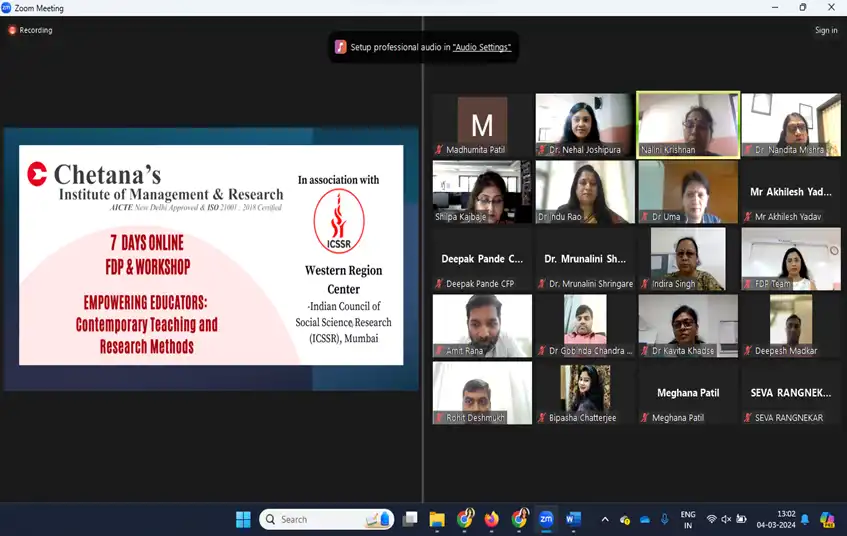Open Task View from the taskbar
The height and width of the screenshot is (536, 847).
tap(410, 519)
